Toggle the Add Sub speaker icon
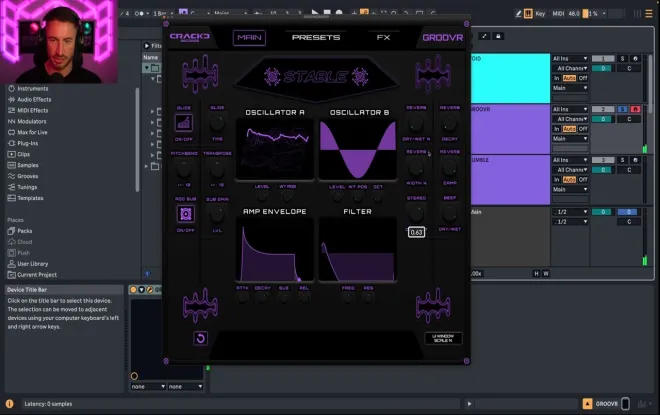Viewport: 660px width, 415px height. pyautogui.click(x=185, y=214)
